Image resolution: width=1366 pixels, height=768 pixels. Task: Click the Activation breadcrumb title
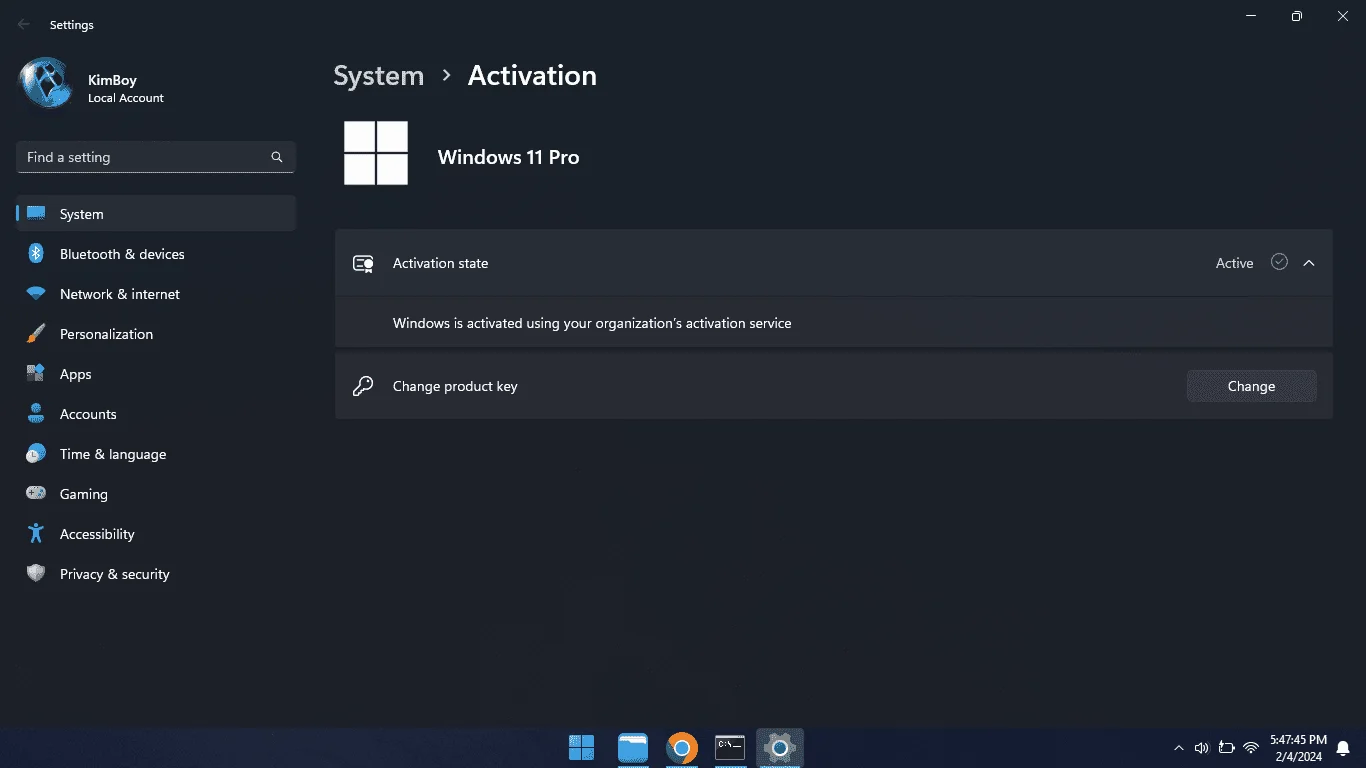click(532, 76)
